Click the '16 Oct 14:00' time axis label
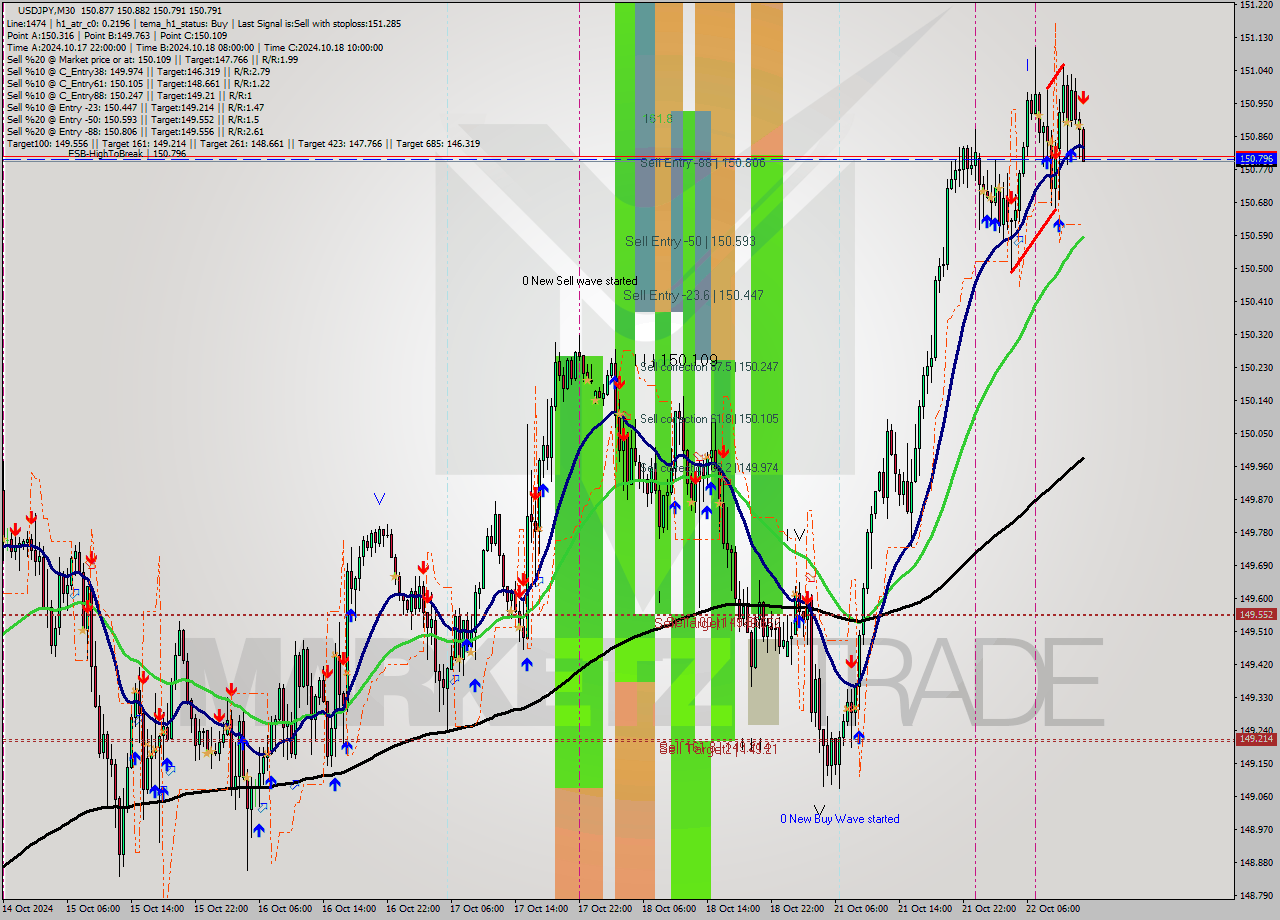The image size is (1280, 920). coord(348,909)
